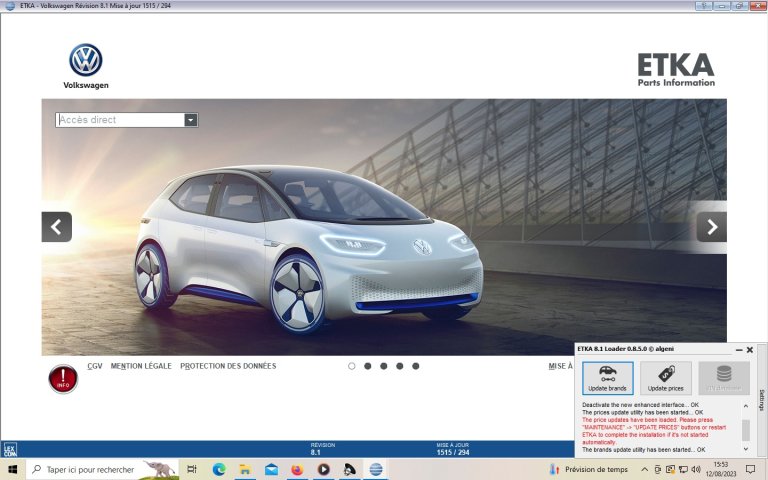Open the Accès direct dropdown arrow
768x480 pixels.
tap(191, 120)
